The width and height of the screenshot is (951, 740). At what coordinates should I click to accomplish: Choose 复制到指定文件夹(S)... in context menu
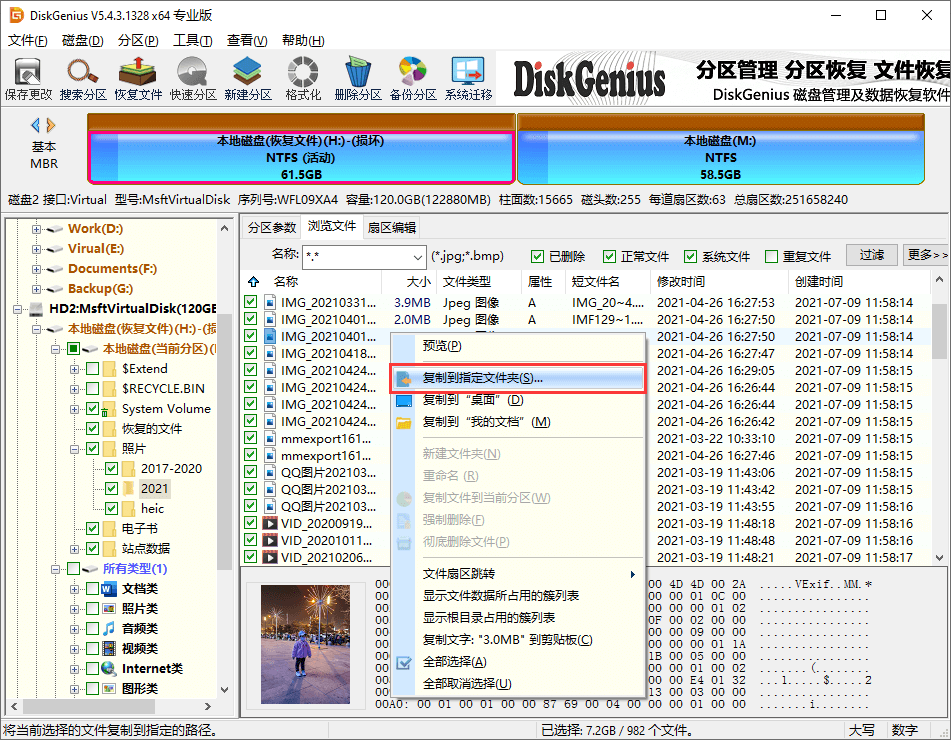[517, 378]
